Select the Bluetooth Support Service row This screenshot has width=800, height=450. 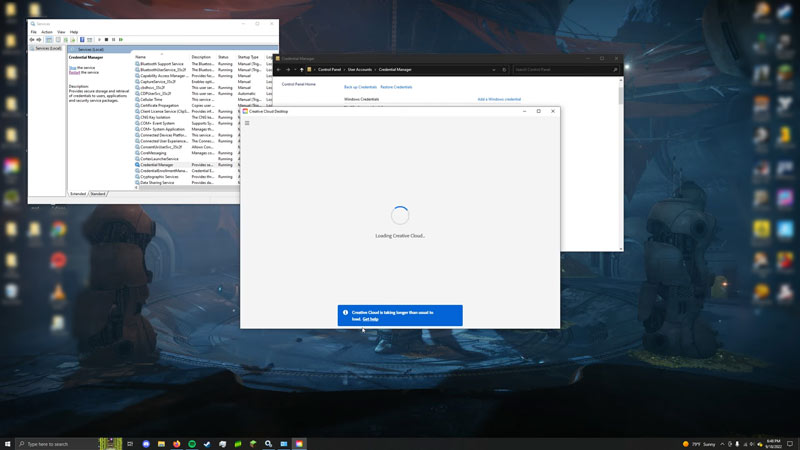pyautogui.click(x=204, y=64)
